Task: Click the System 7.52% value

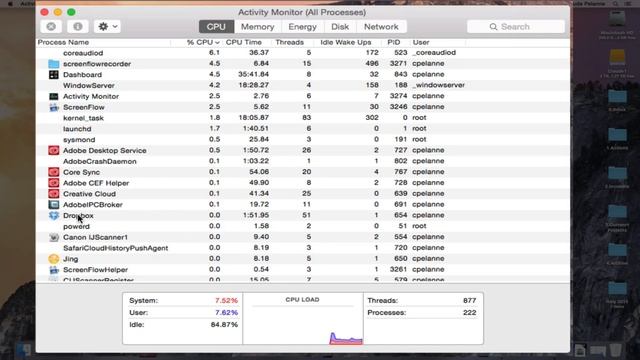Action: tap(226, 300)
